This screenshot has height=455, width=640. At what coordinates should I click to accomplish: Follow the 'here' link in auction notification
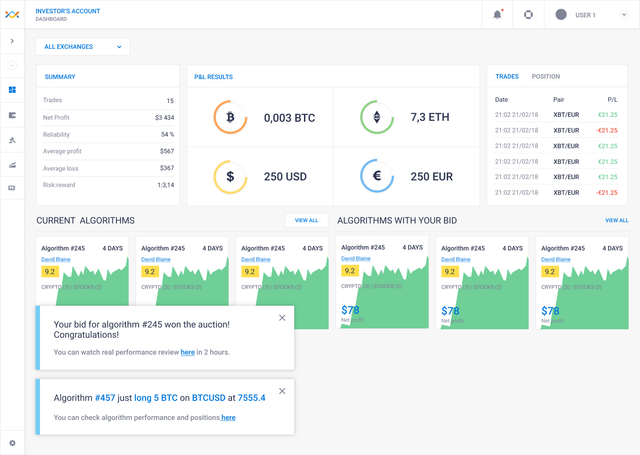pos(188,352)
